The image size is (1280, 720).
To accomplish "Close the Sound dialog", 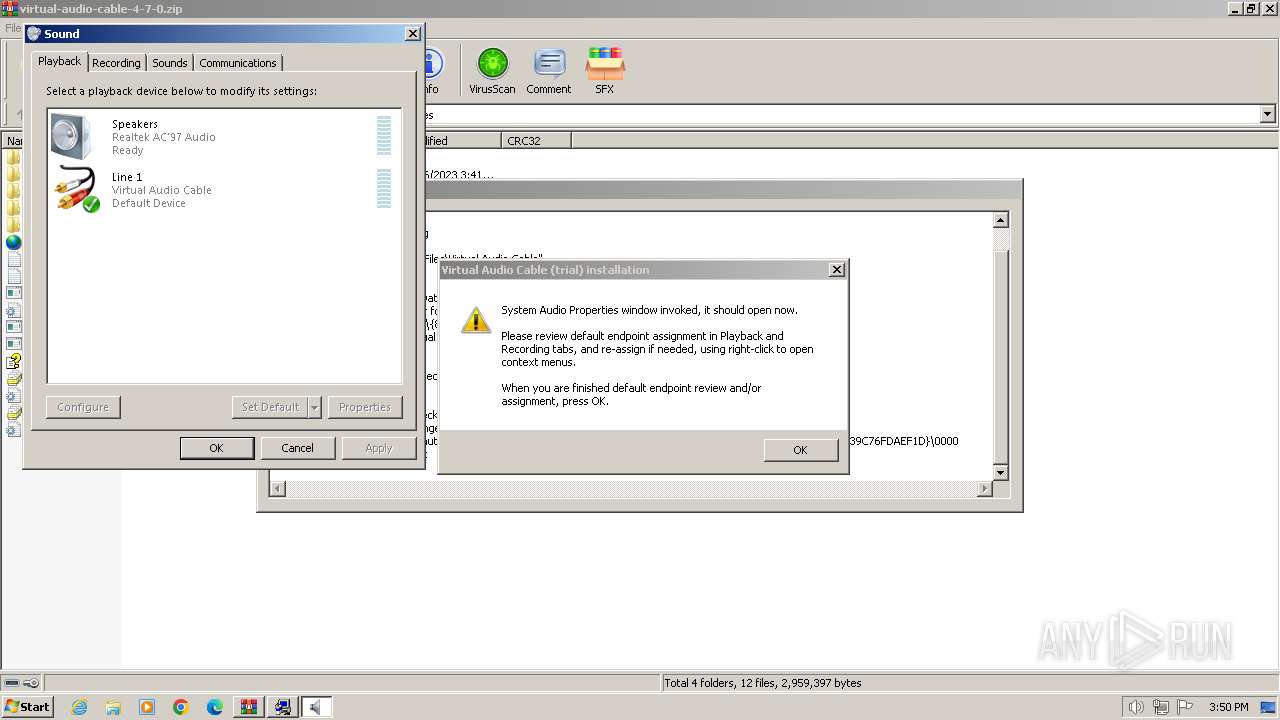I will (412, 34).
